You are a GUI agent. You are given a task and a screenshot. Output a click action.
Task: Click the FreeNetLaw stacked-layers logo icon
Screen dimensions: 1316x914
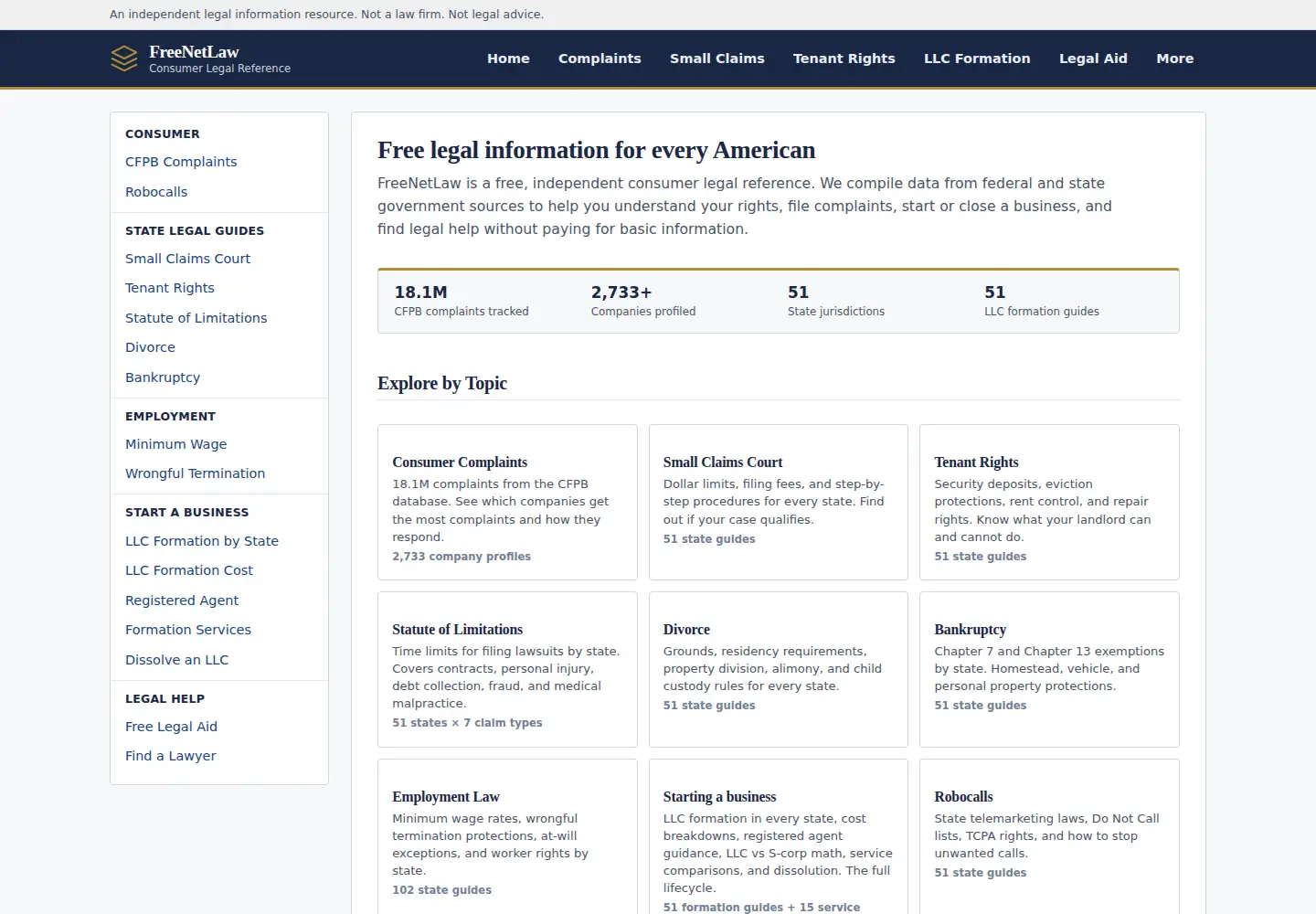click(124, 58)
